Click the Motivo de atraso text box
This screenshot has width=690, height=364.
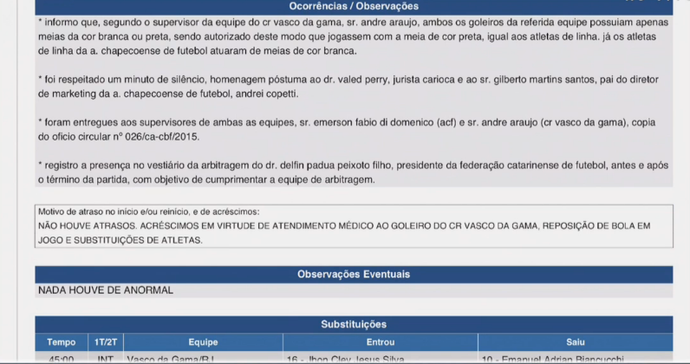point(354,226)
